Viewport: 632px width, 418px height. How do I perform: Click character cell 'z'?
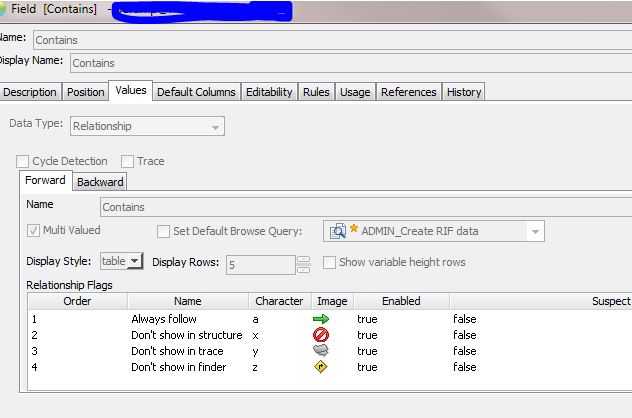255,368
